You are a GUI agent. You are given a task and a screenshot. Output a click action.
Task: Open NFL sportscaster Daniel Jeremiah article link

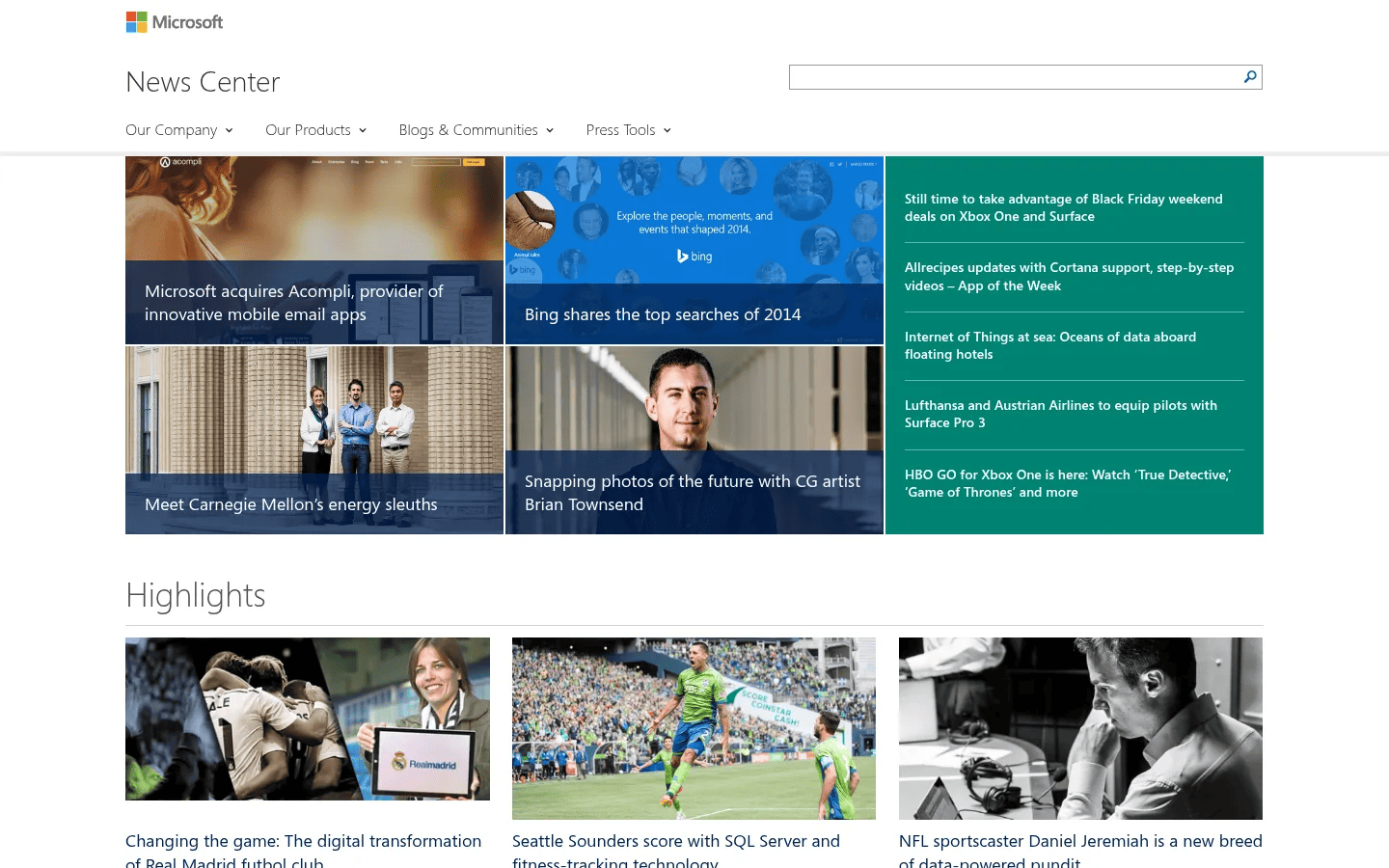click(x=1080, y=851)
